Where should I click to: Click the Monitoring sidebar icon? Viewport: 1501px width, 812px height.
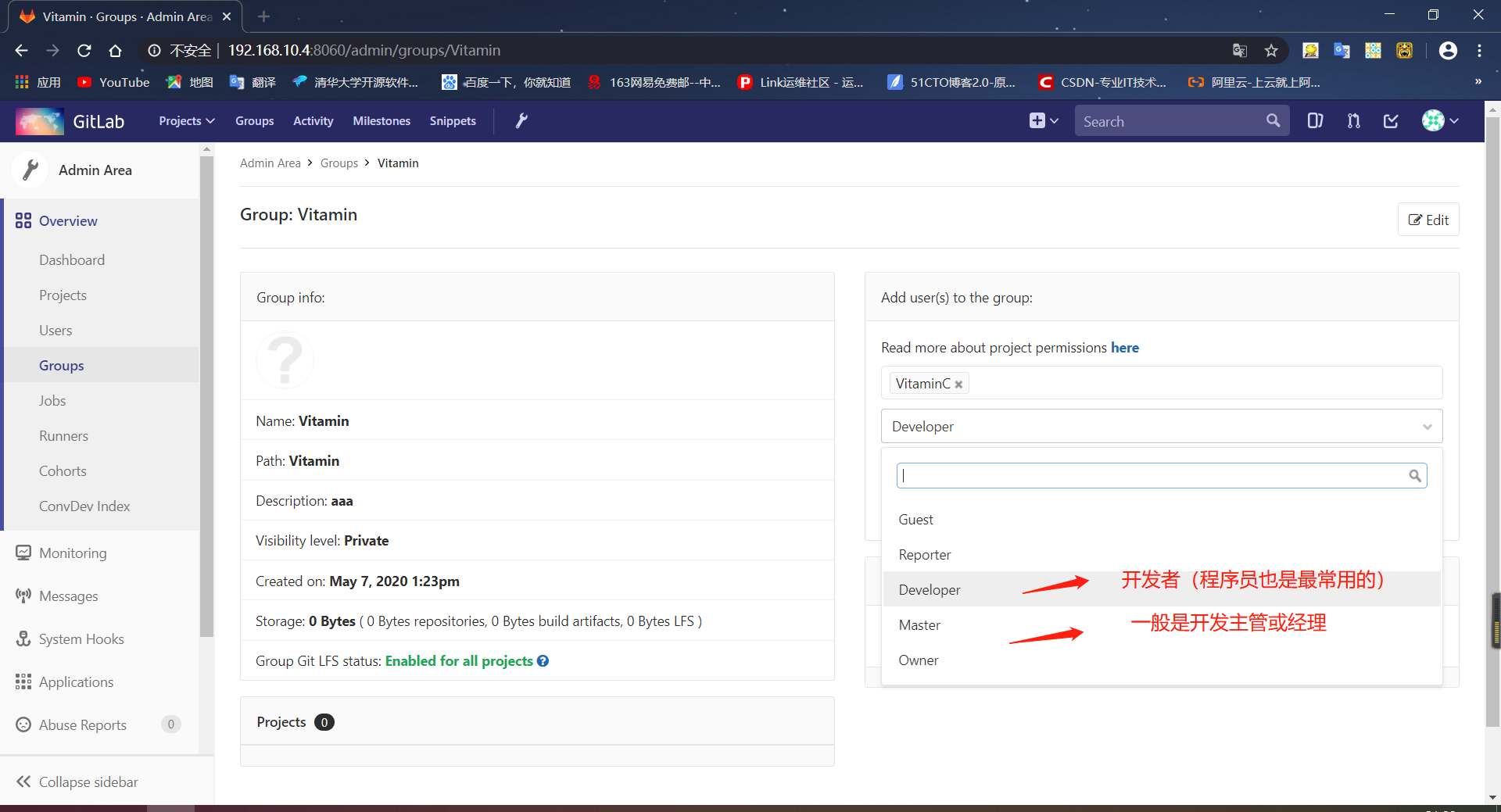click(x=24, y=553)
